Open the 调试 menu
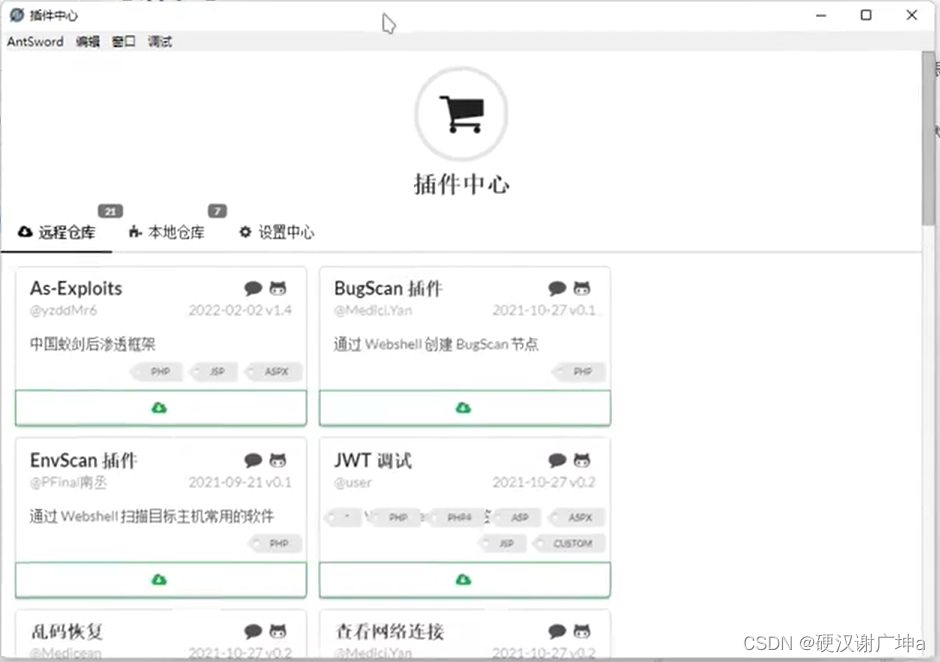 [x=159, y=41]
